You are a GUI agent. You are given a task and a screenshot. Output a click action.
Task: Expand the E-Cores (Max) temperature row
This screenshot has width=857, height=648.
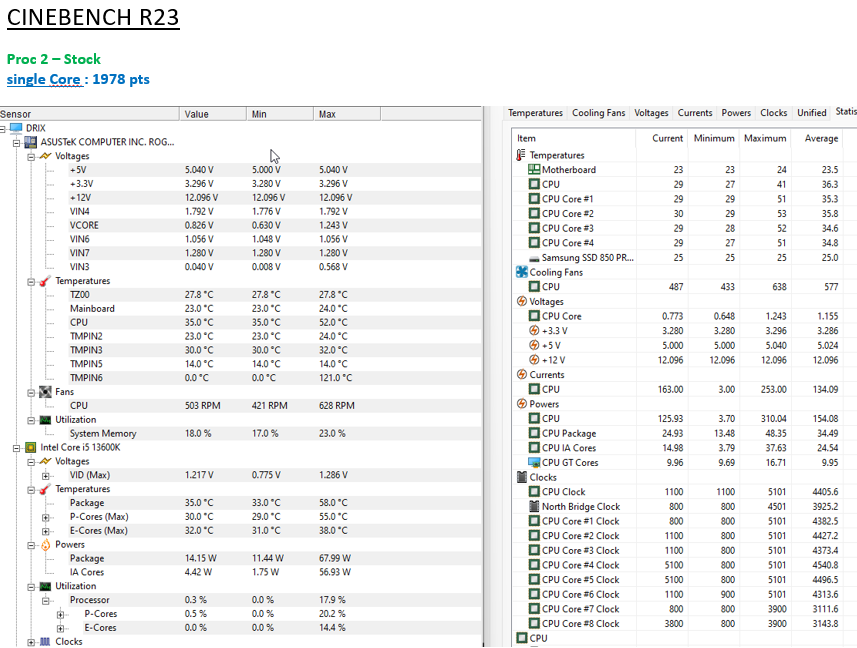point(46,531)
